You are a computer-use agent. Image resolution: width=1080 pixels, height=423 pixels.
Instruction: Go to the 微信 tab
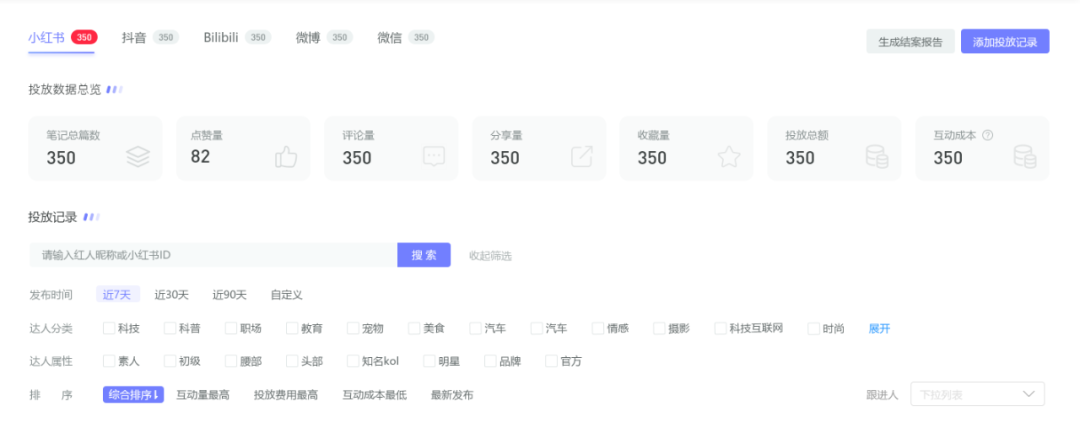406,38
